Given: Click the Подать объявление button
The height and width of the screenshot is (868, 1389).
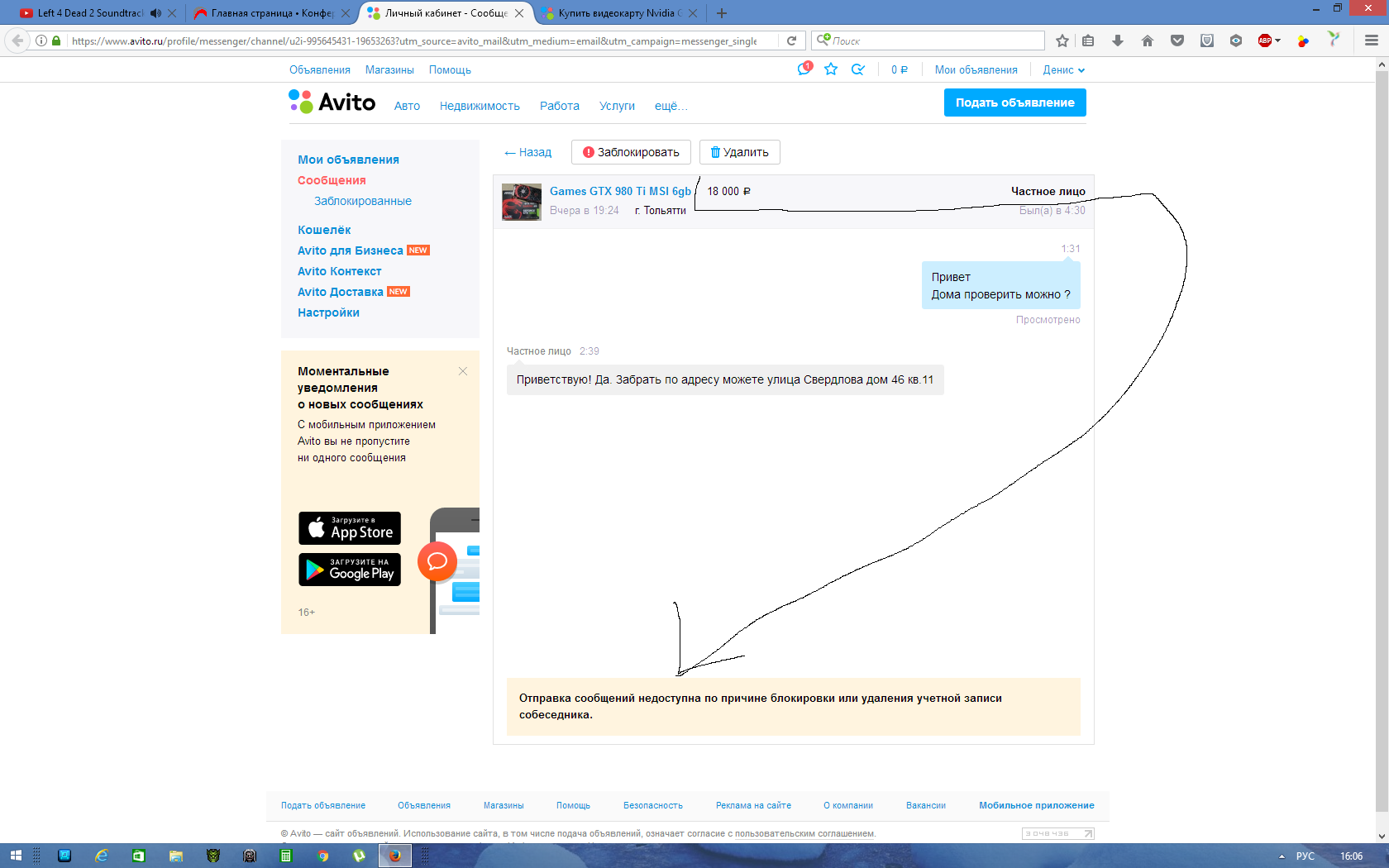Looking at the screenshot, I should 1015,103.
